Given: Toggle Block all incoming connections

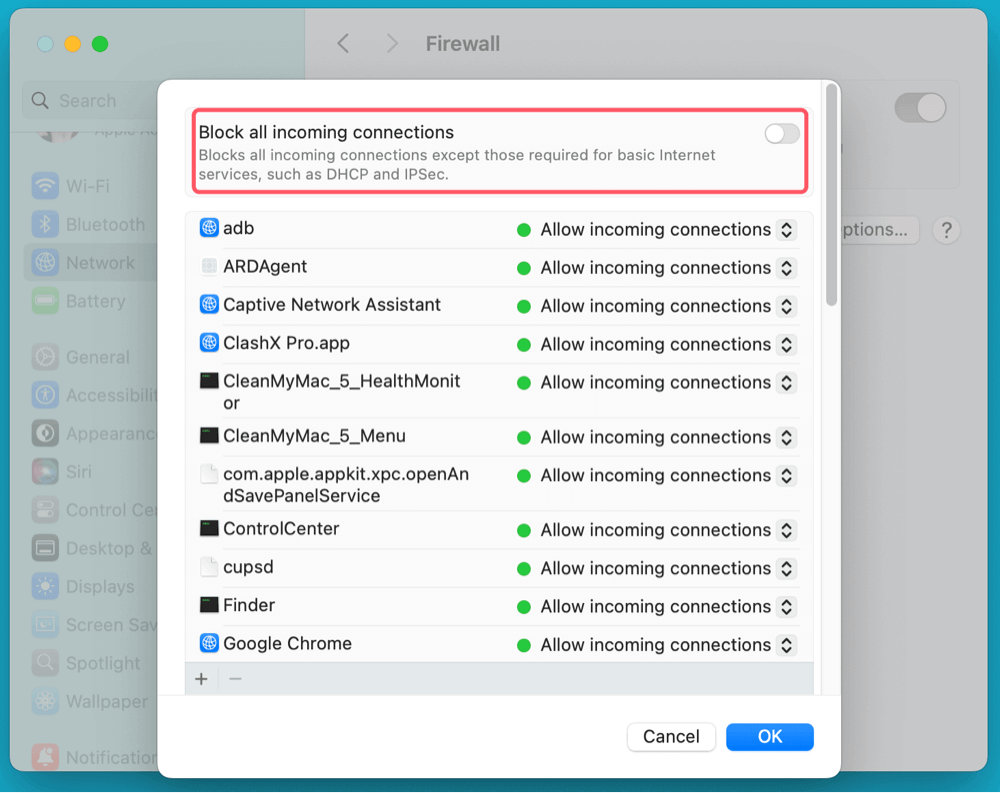Looking at the screenshot, I should [x=781, y=132].
